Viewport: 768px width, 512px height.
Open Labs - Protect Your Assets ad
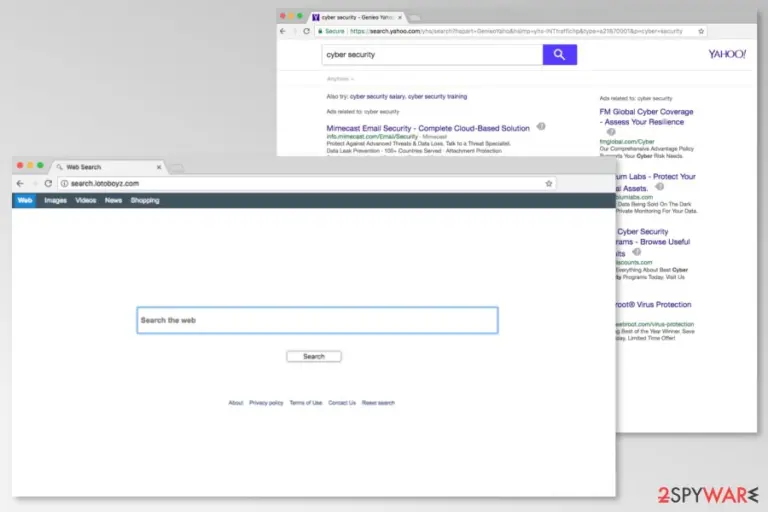(656, 182)
